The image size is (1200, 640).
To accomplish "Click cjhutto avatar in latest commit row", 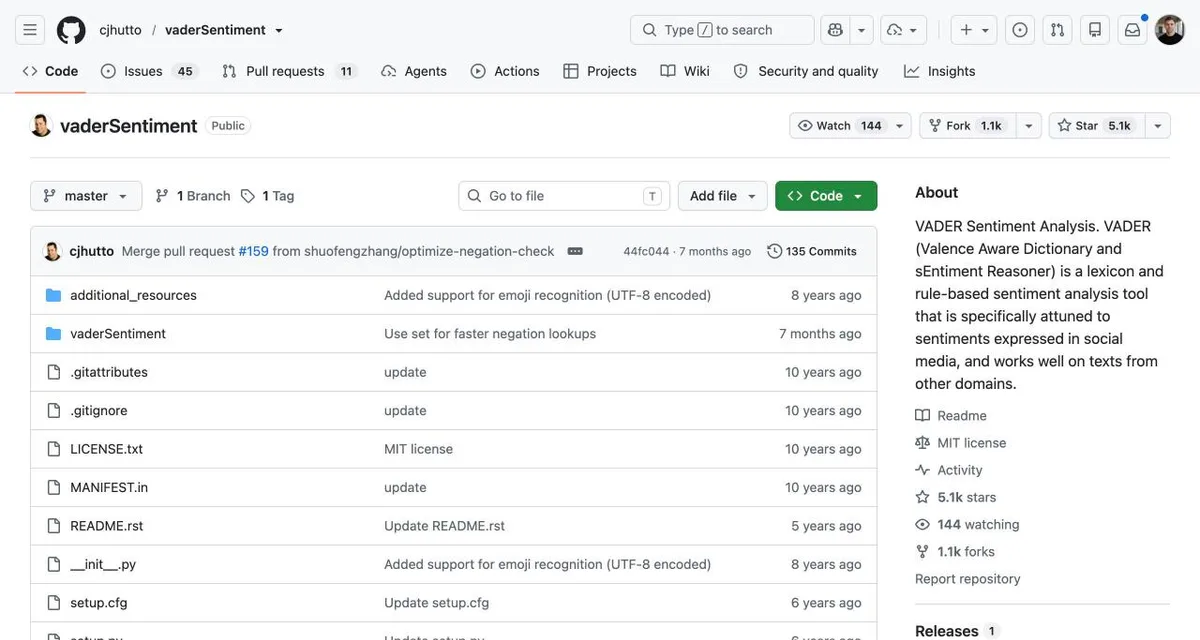I will [53, 251].
